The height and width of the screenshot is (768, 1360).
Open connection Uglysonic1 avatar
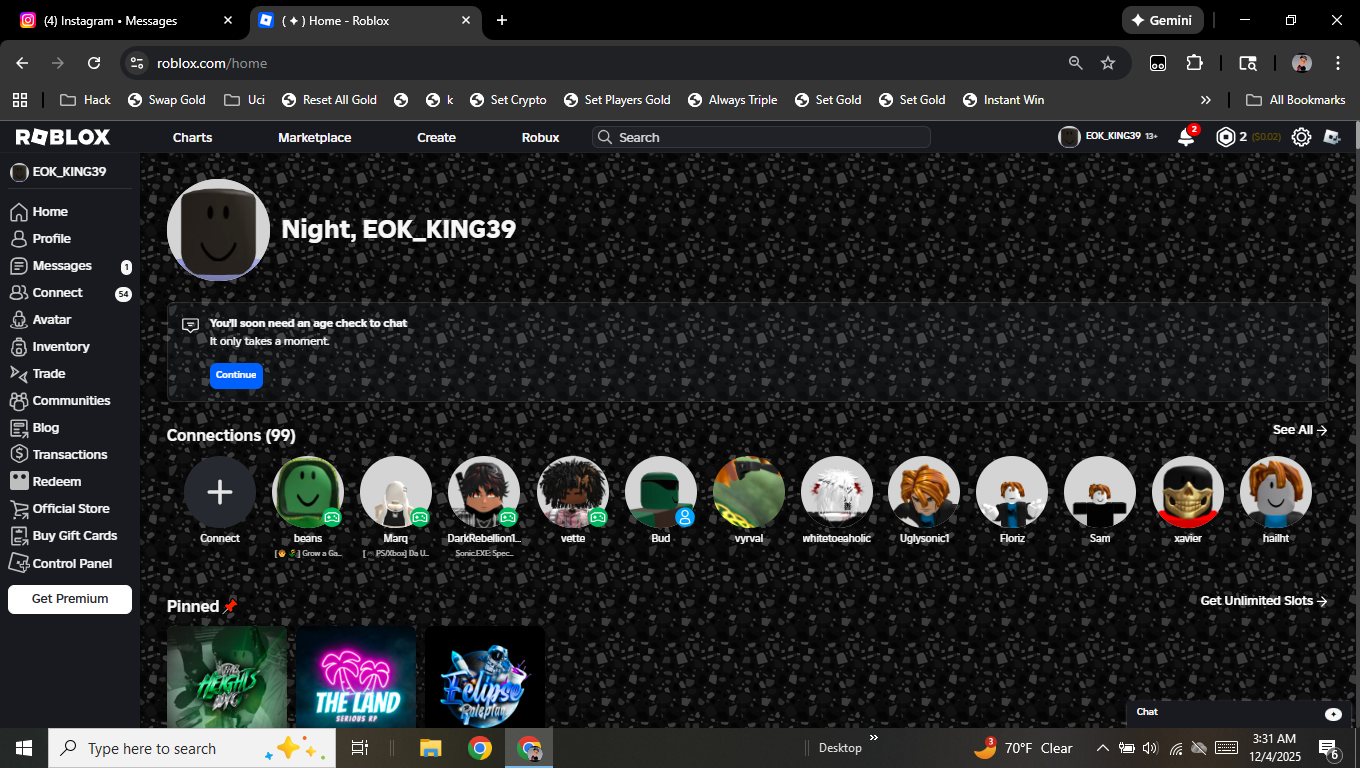tap(924, 492)
